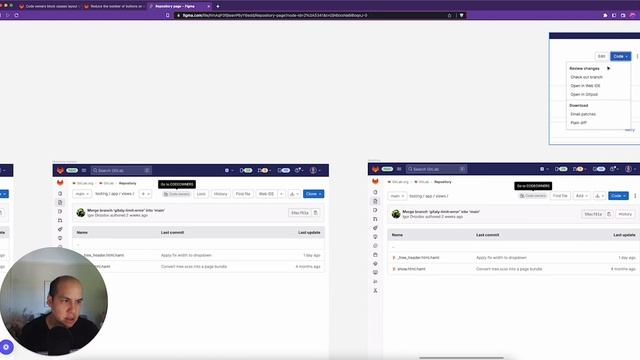Click the Find file button in left mockup
Screen dimensions: 640x360
pos(243,194)
